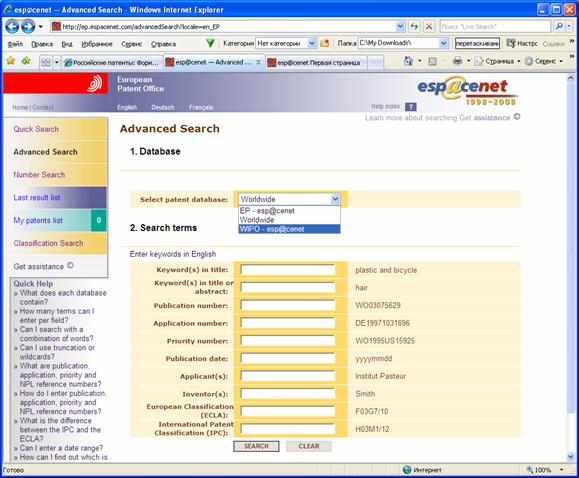
Task: Click the Home page toolbar icon
Action: (x=408, y=61)
